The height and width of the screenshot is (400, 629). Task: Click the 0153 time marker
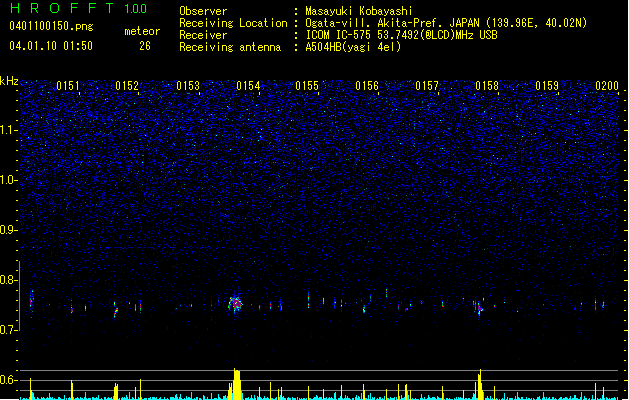[188, 86]
